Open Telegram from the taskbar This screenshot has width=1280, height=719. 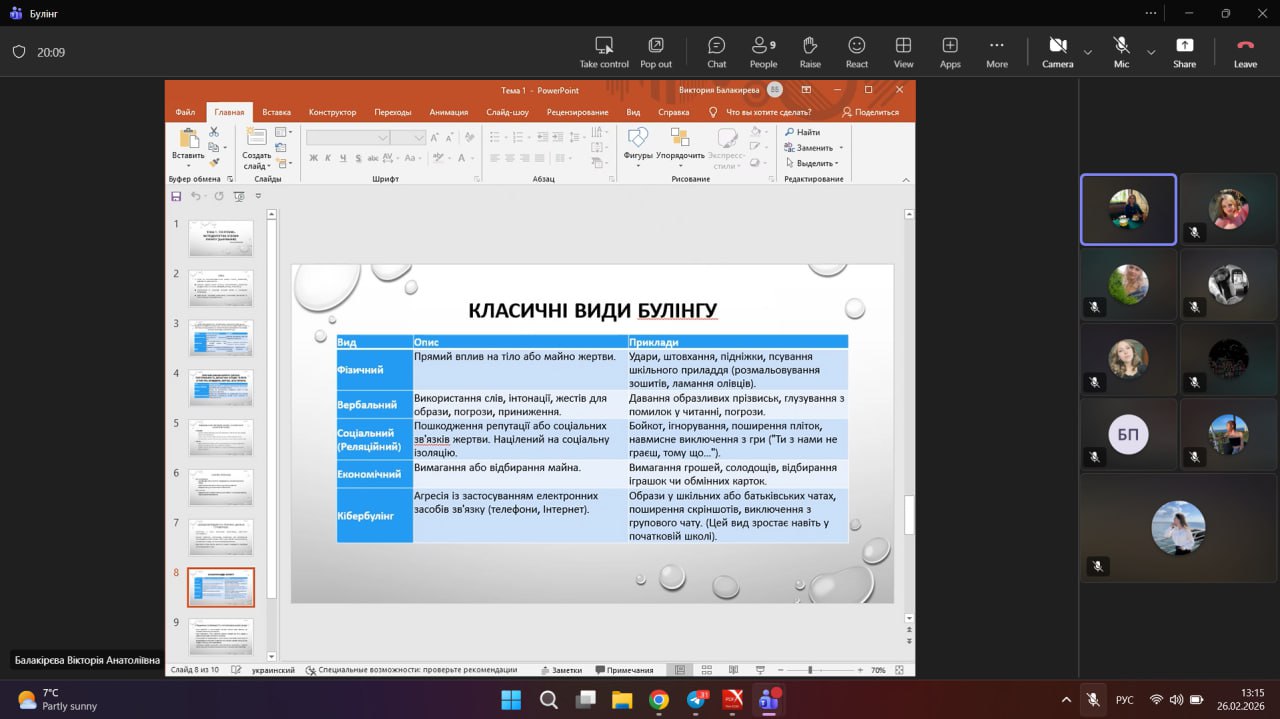[x=696, y=700]
